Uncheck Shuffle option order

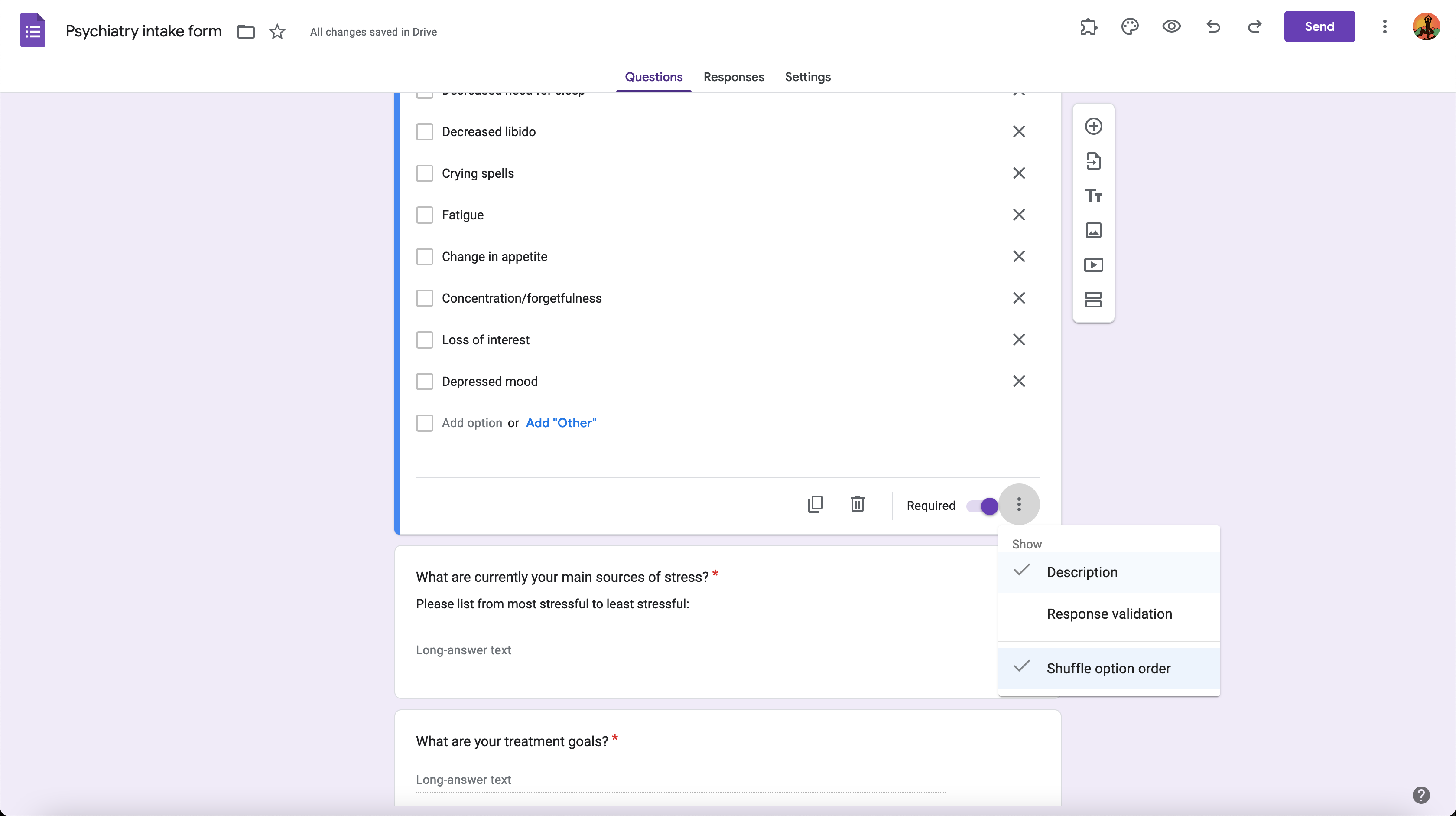tap(1108, 668)
